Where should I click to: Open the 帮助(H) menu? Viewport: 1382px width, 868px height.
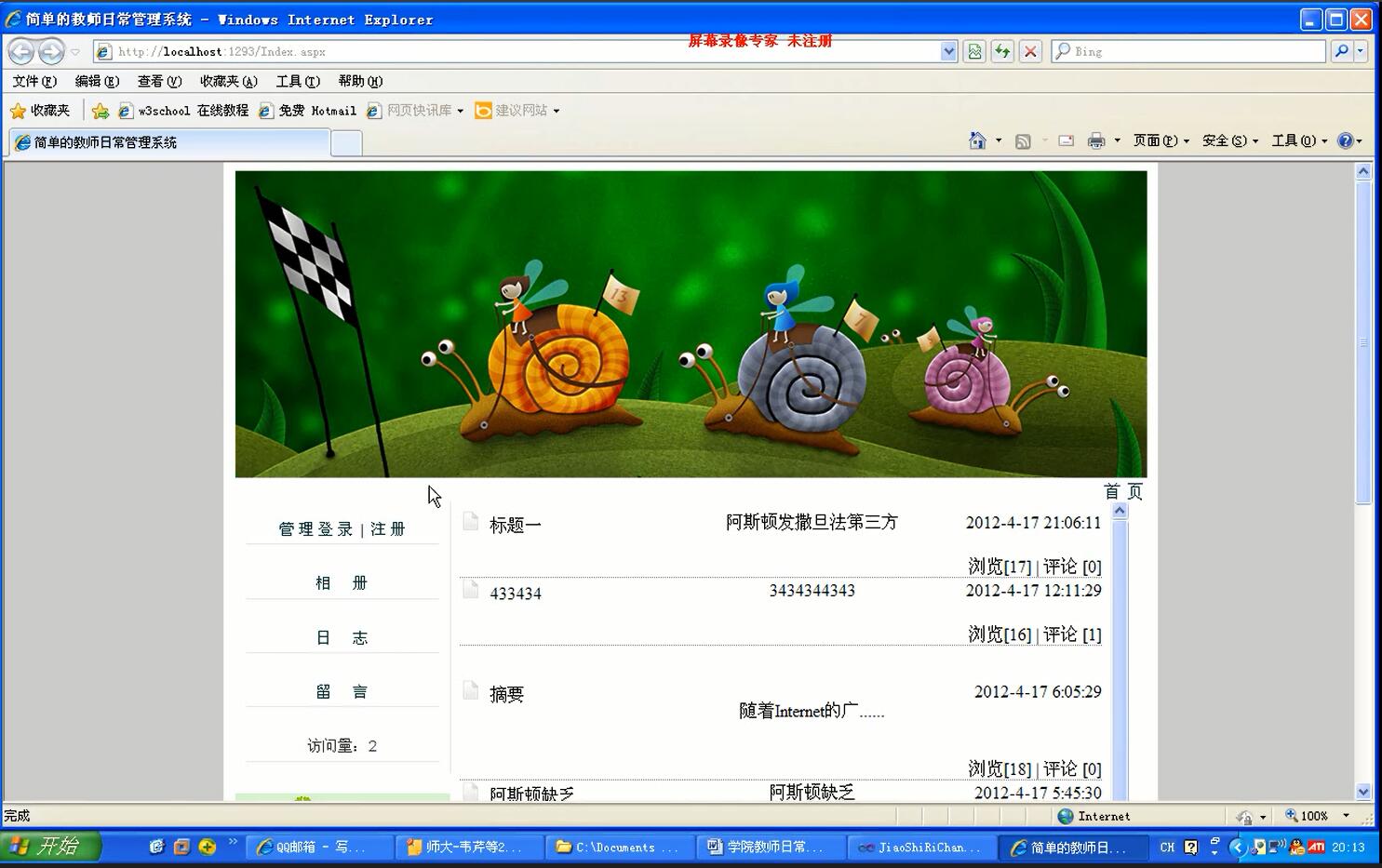[360, 81]
